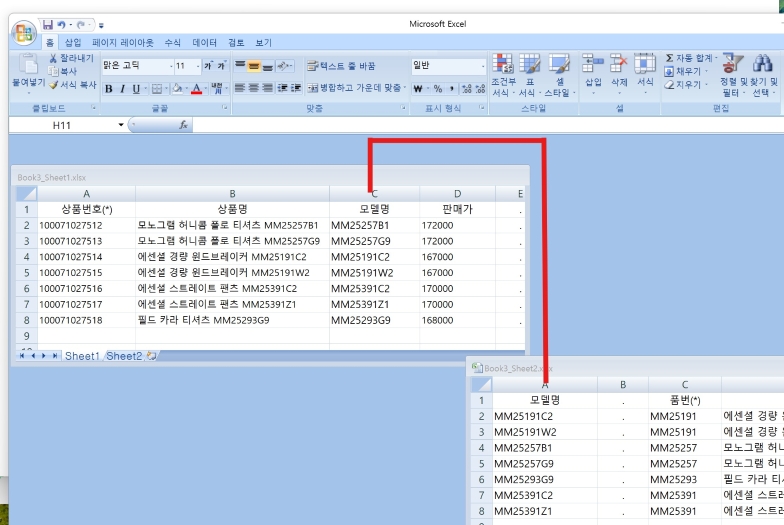Viewport: 784px width, 525px height.
Task: Click the Find & Select binoculars icon
Action: [x=762, y=66]
